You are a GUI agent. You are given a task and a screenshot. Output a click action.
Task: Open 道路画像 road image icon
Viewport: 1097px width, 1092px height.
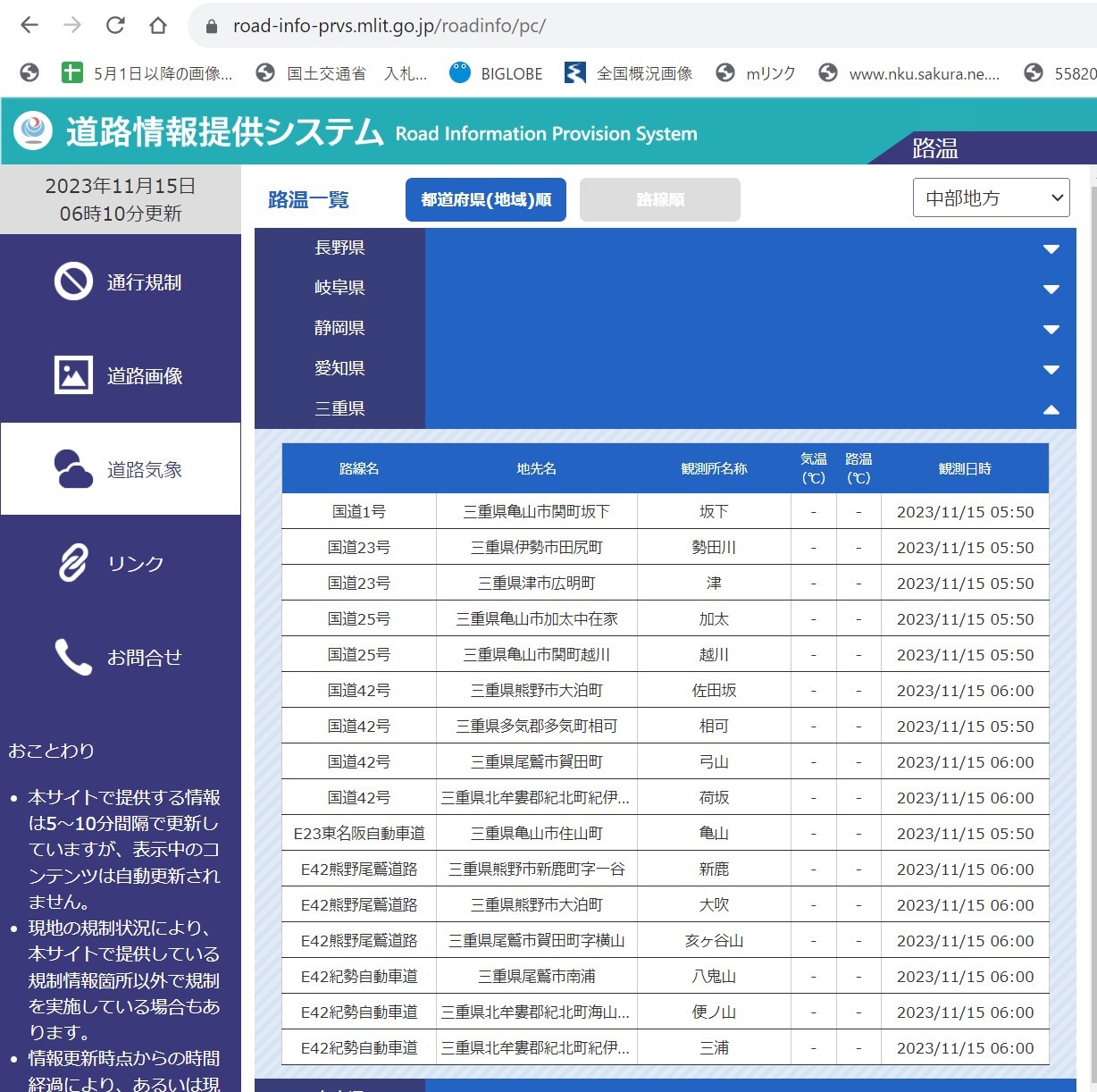[x=73, y=375]
